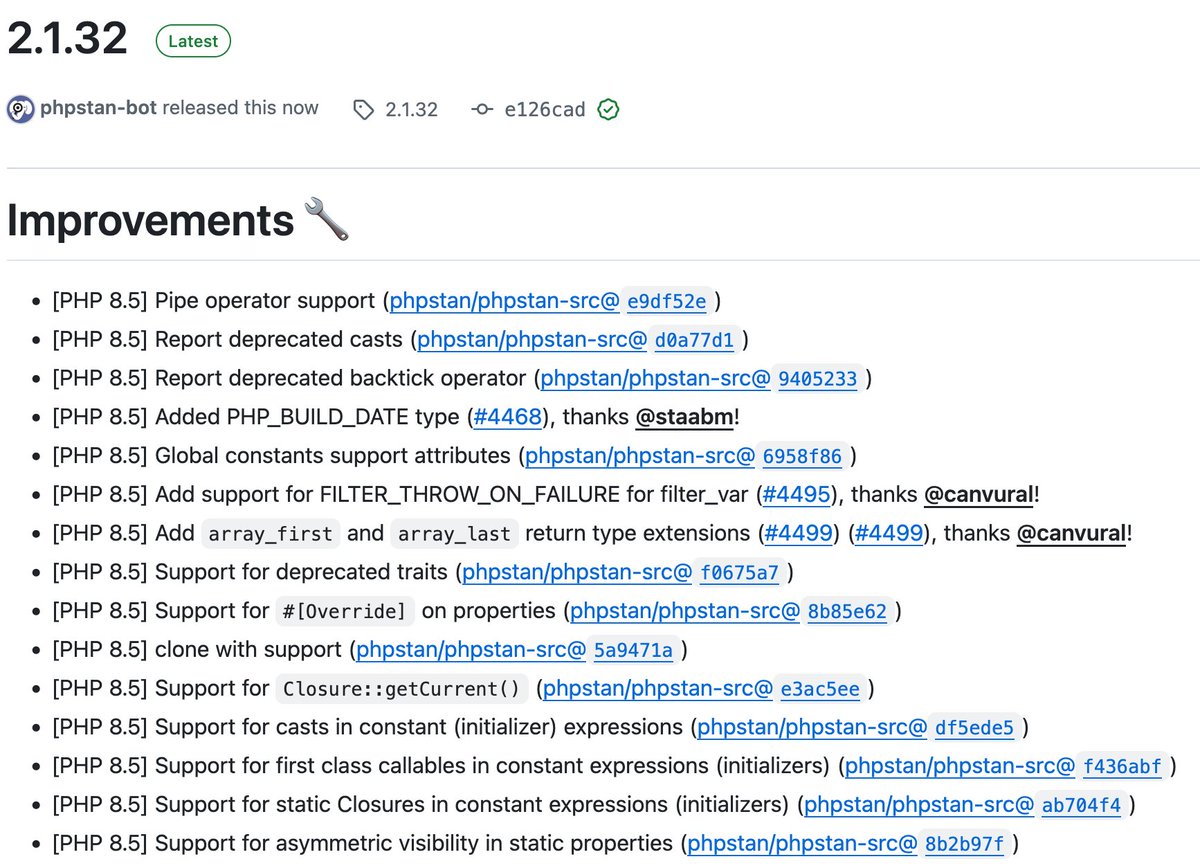Open pull request #4495

pyautogui.click(x=796, y=494)
